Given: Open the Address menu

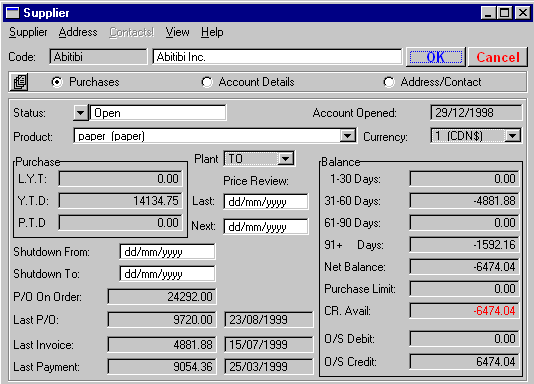Looking at the screenshot, I should pos(78,32).
